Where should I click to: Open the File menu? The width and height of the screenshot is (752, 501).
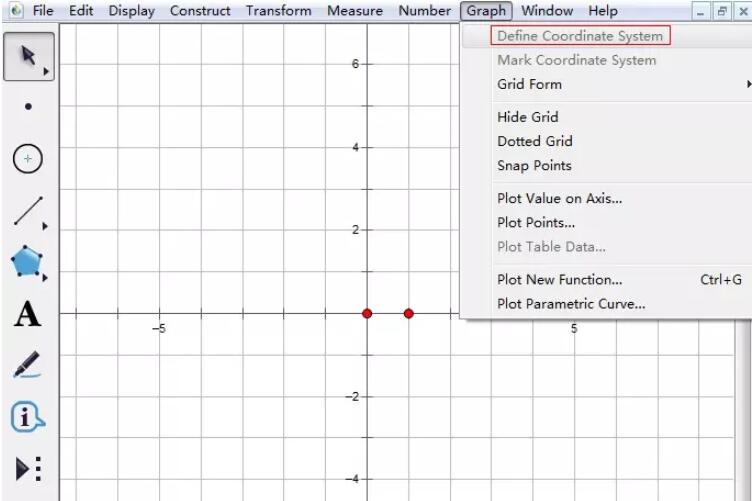pos(43,11)
